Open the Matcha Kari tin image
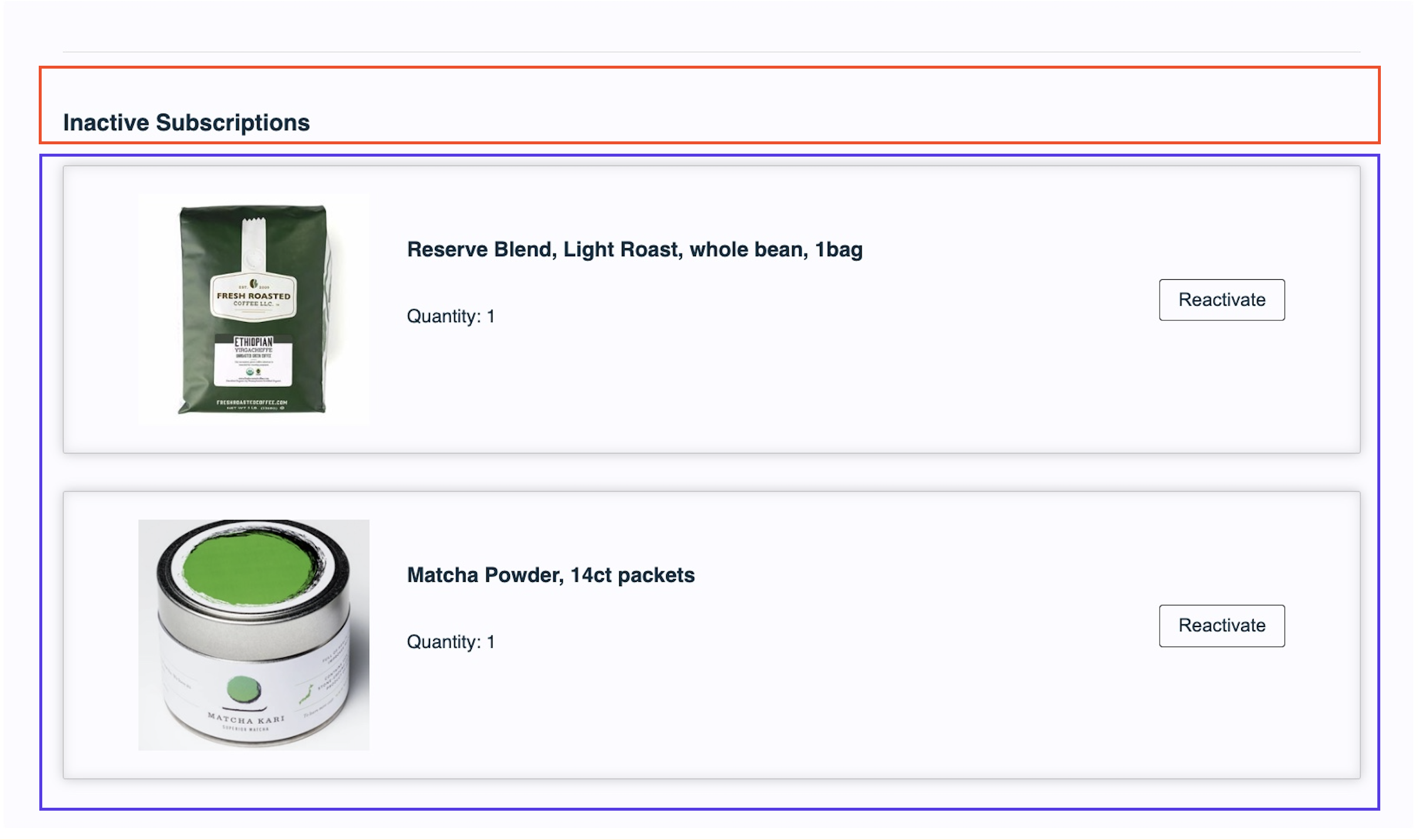Image resolution: width=1419 pixels, height=840 pixels. pyautogui.click(x=254, y=635)
